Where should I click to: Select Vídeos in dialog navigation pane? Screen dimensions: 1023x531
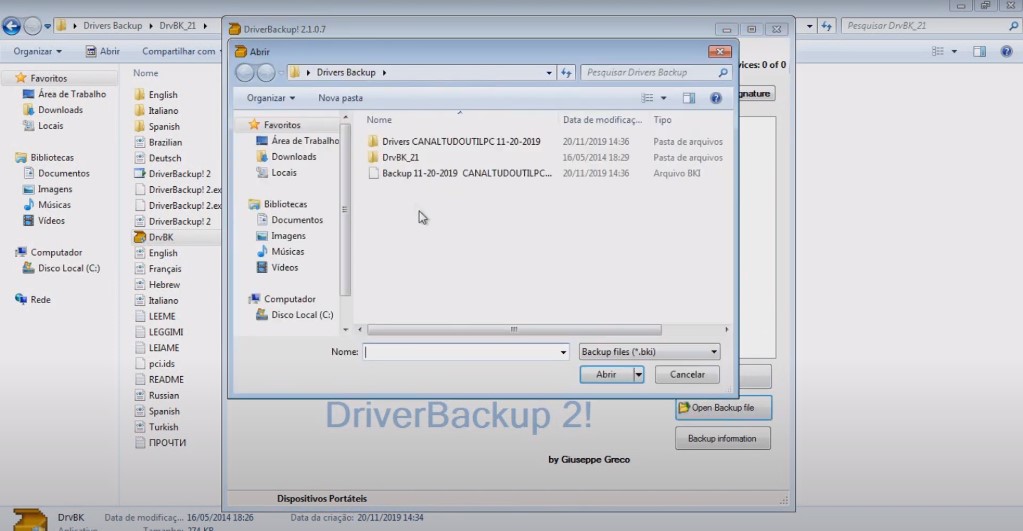pyautogui.click(x=284, y=267)
